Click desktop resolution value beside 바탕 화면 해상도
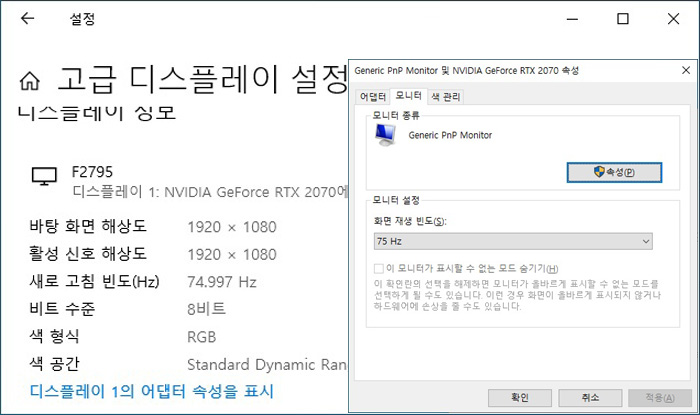This screenshot has height=415, width=700. point(232,227)
